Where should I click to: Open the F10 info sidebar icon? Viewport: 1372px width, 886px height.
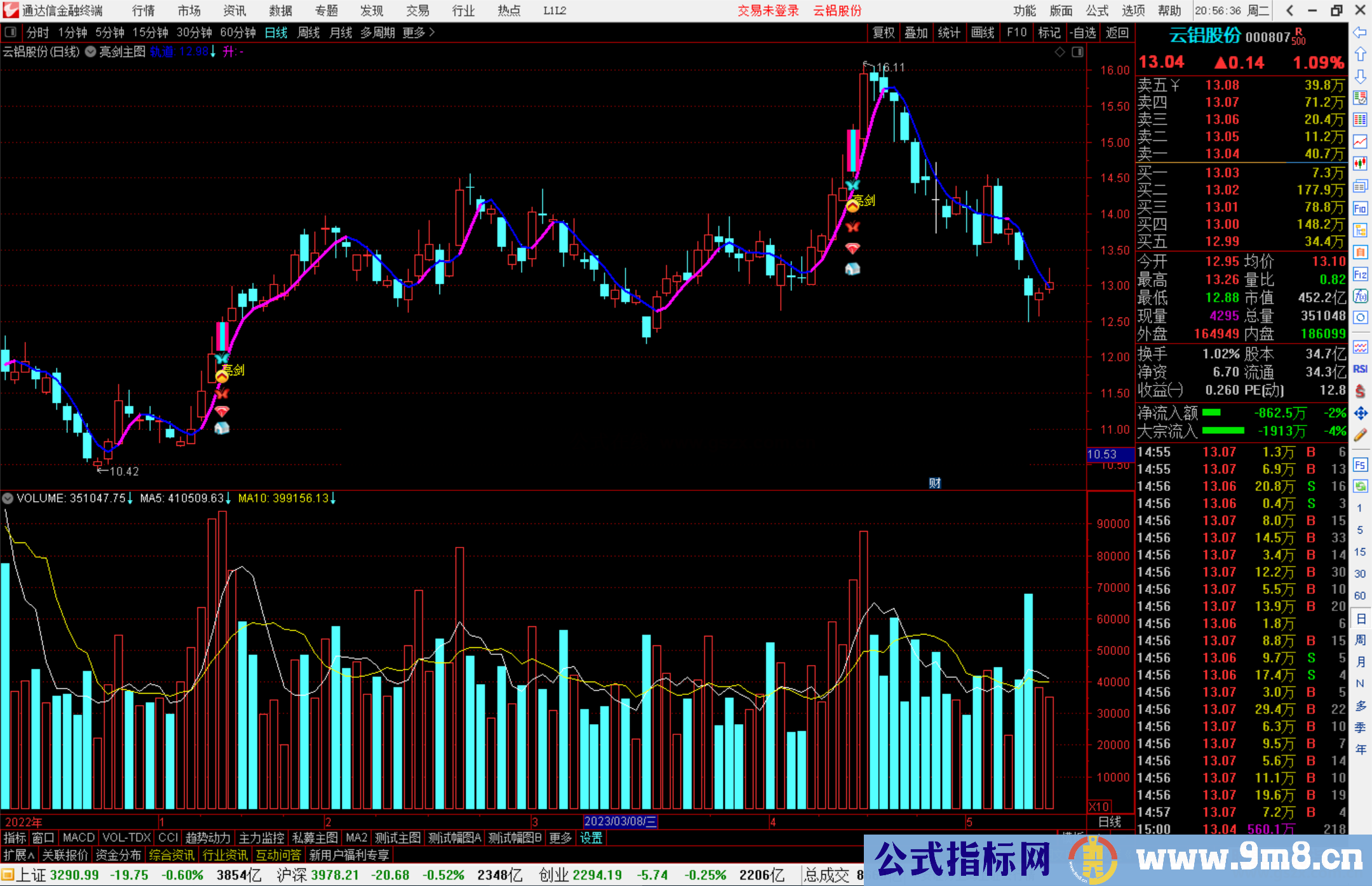pyautogui.click(x=1360, y=208)
